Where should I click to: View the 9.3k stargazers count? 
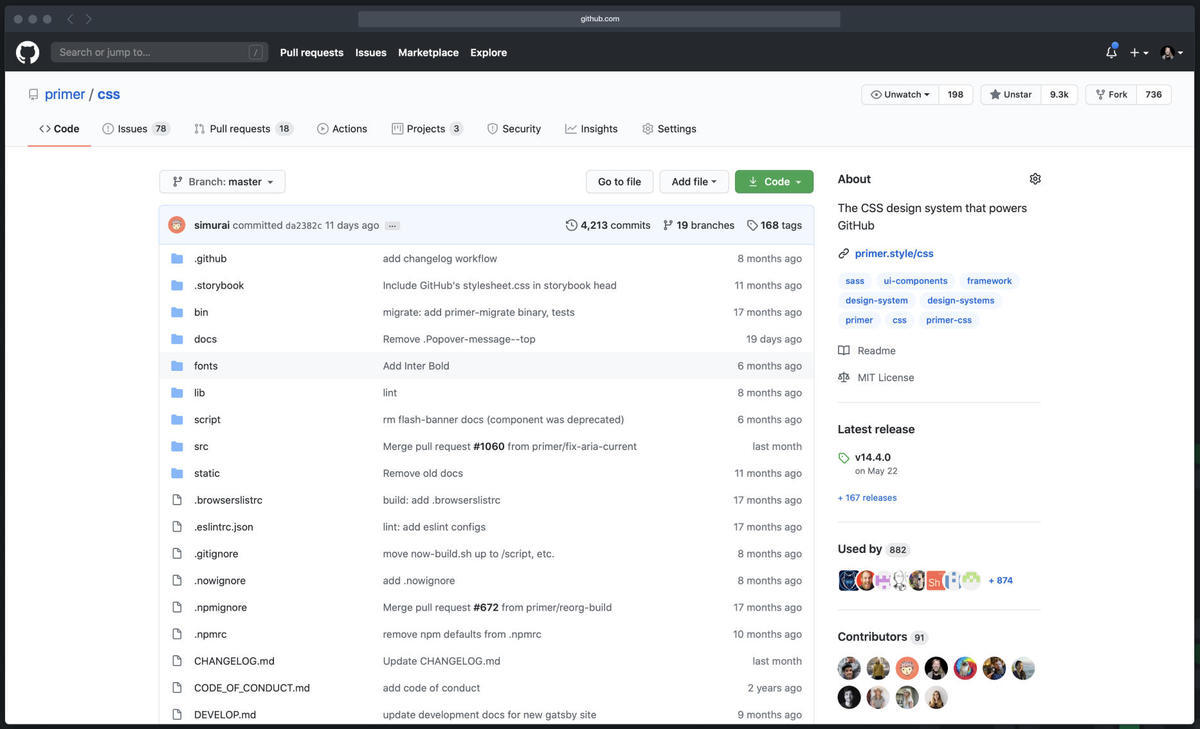[1059, 95]
